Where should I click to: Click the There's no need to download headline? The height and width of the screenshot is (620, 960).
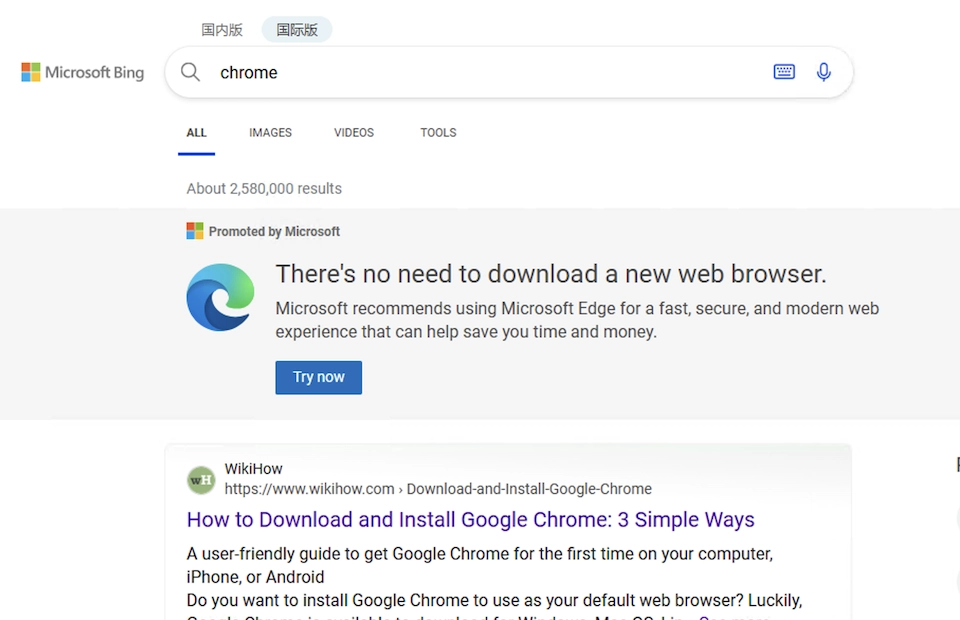click(x=551, y=274)
